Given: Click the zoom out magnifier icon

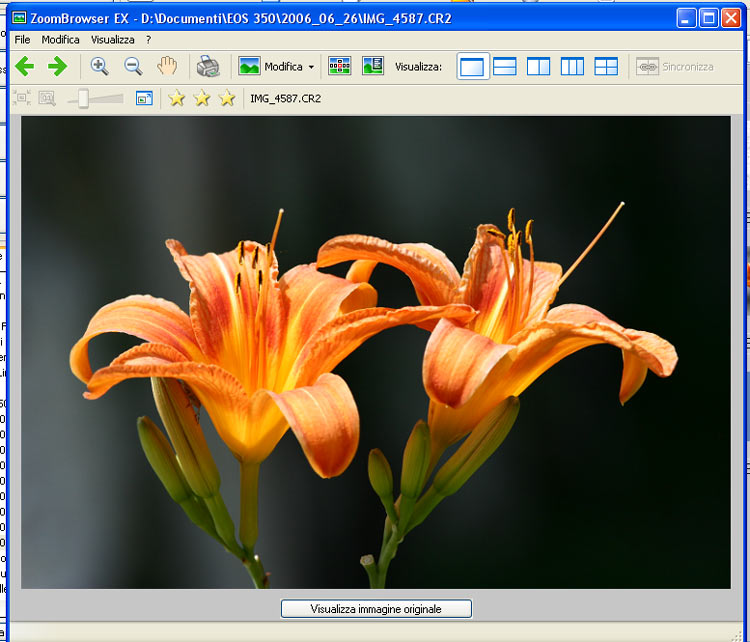Looking at the screenshot, I should (x=133, y=67).
